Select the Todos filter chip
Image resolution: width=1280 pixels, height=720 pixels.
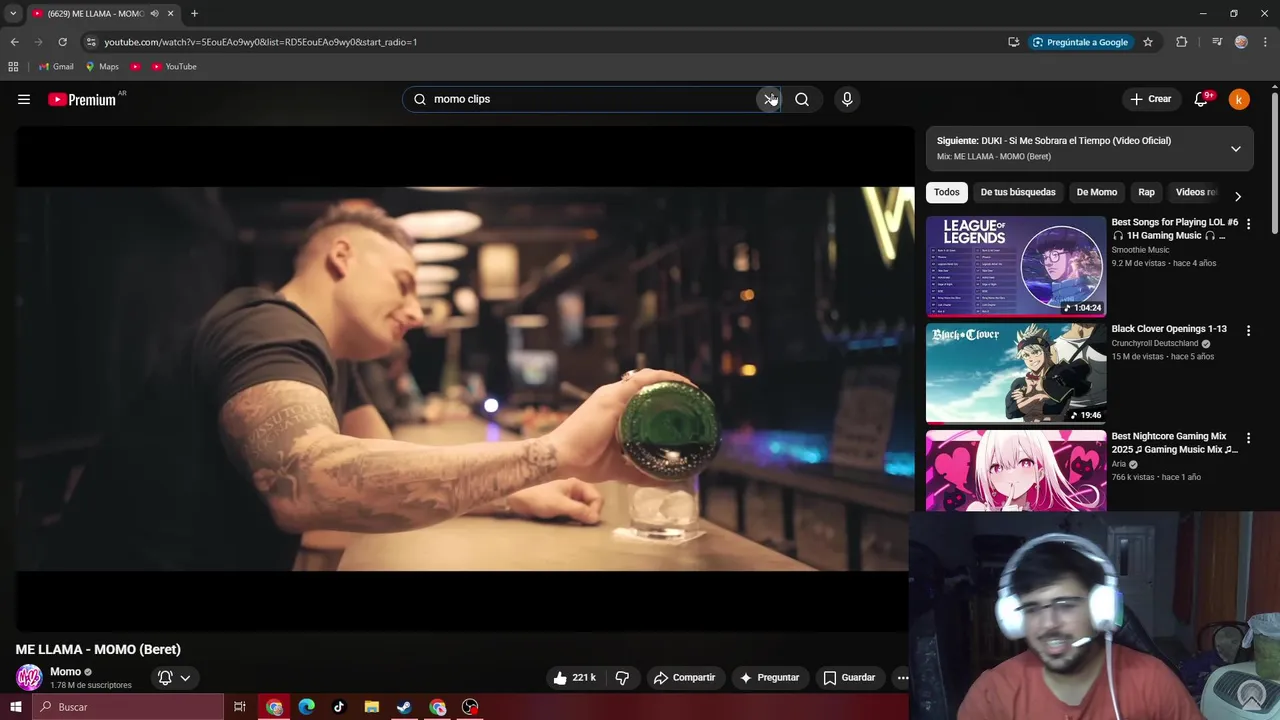[x=946, y=192]
